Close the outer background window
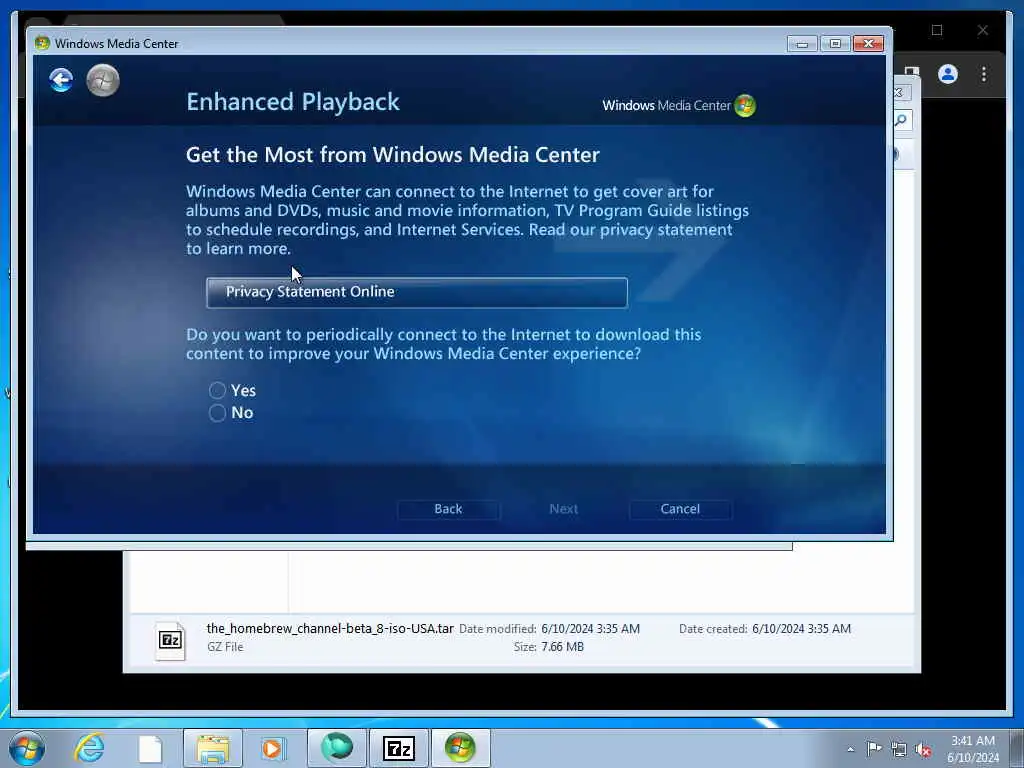This screenshot has height=768, width=1024. coord(983,30)
